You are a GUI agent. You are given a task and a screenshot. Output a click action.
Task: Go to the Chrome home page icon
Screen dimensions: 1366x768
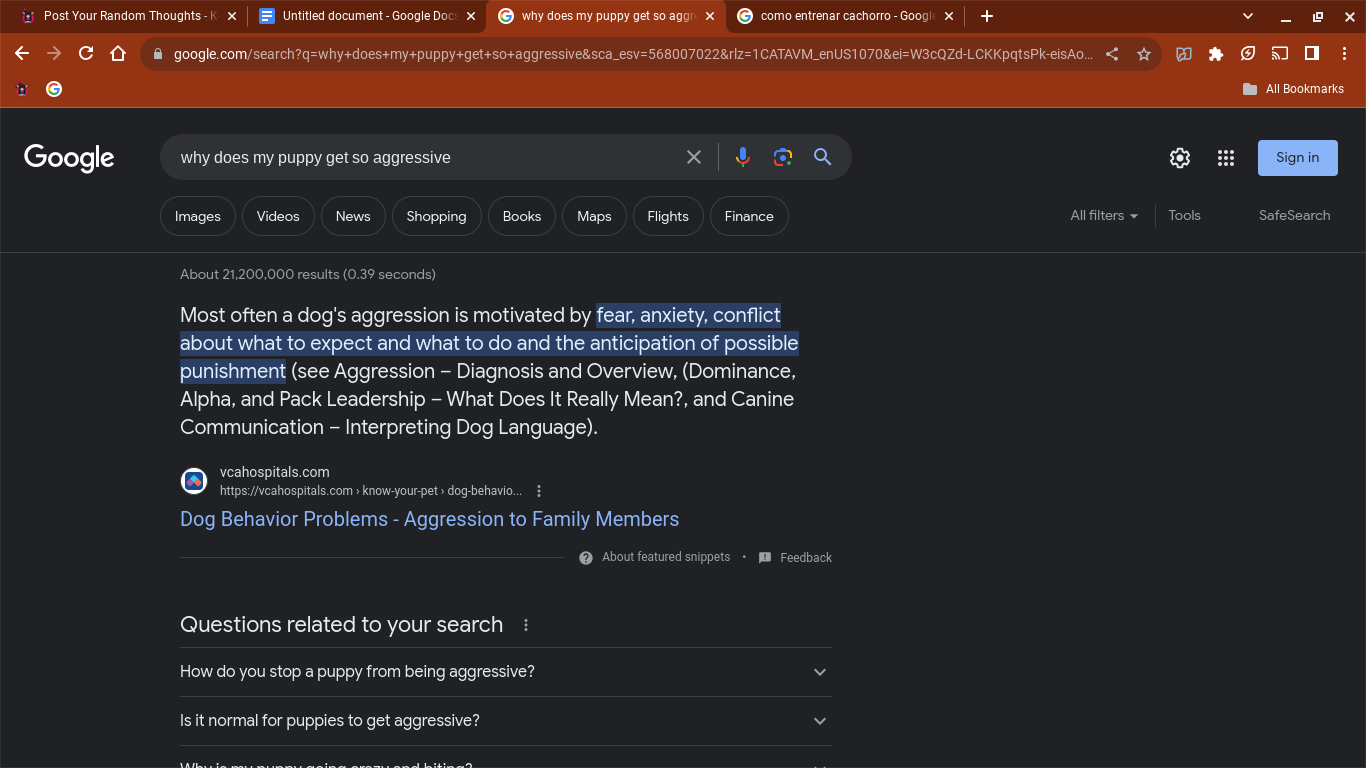118,54
